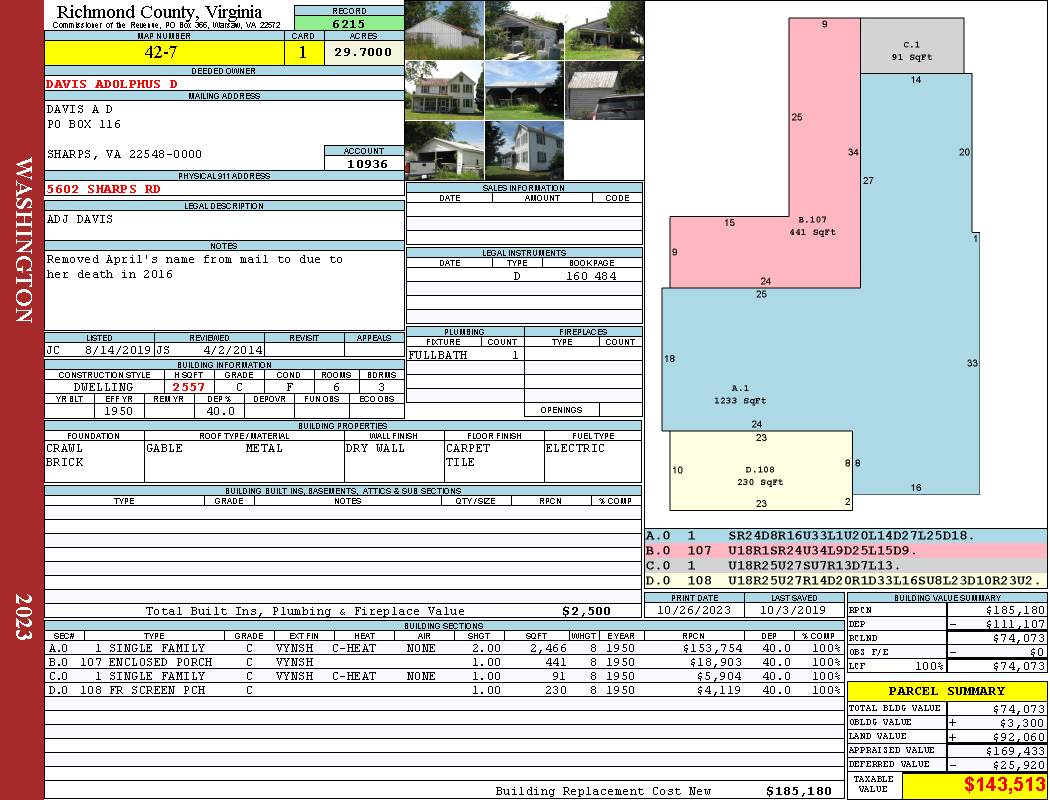The image size is (1050, 800).
Task: Open the white two-story house front photo
Action: [x=445, y=90]
